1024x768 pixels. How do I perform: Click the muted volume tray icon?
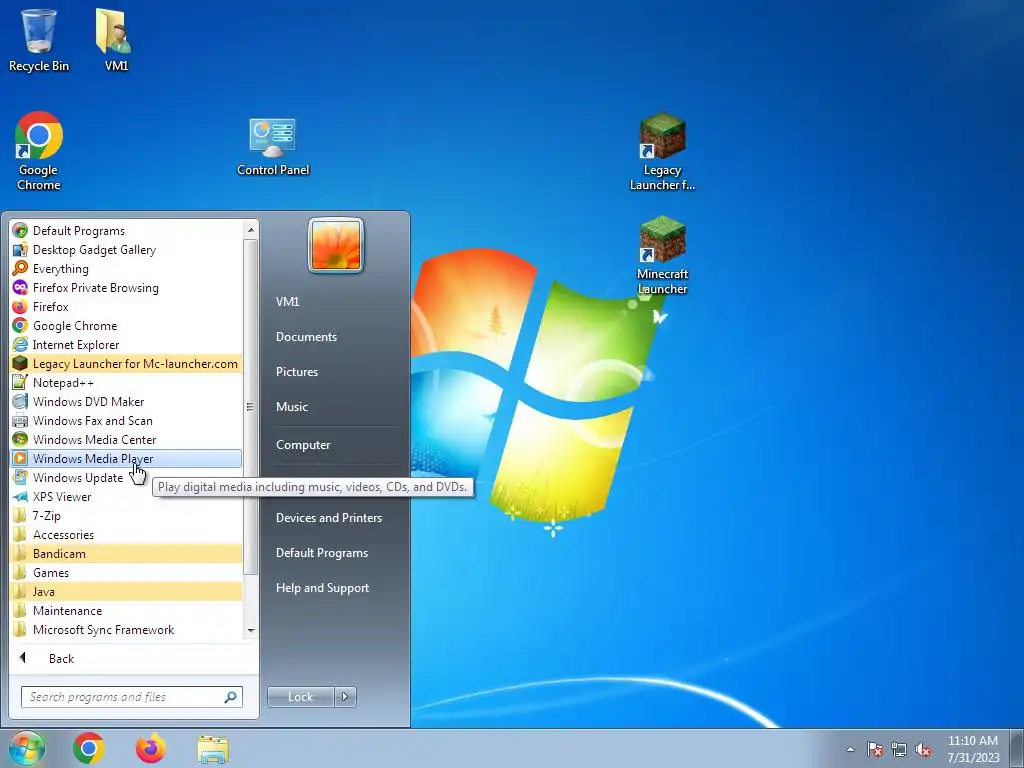point(923,750)
